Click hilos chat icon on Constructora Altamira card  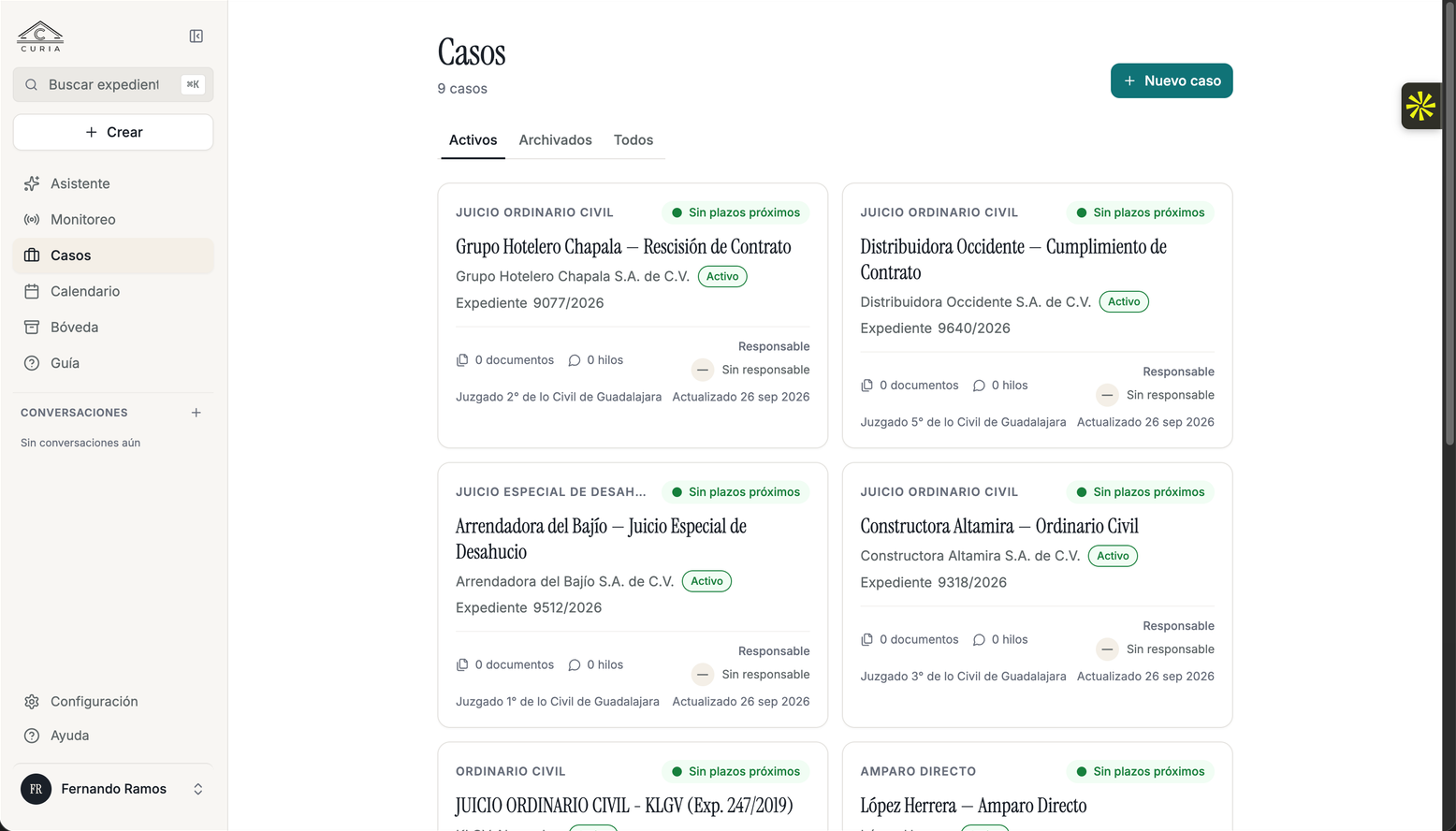[x=979, y=640]
